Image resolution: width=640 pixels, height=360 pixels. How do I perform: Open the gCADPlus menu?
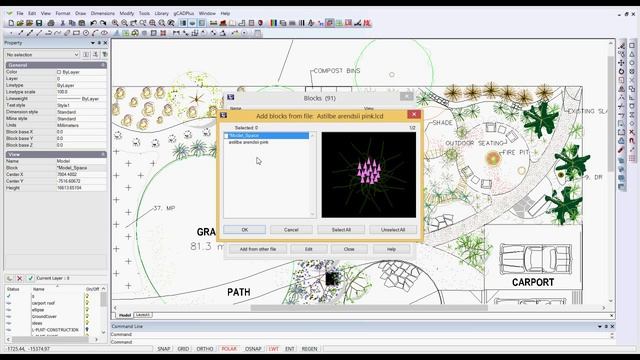[x=184, y=13]
